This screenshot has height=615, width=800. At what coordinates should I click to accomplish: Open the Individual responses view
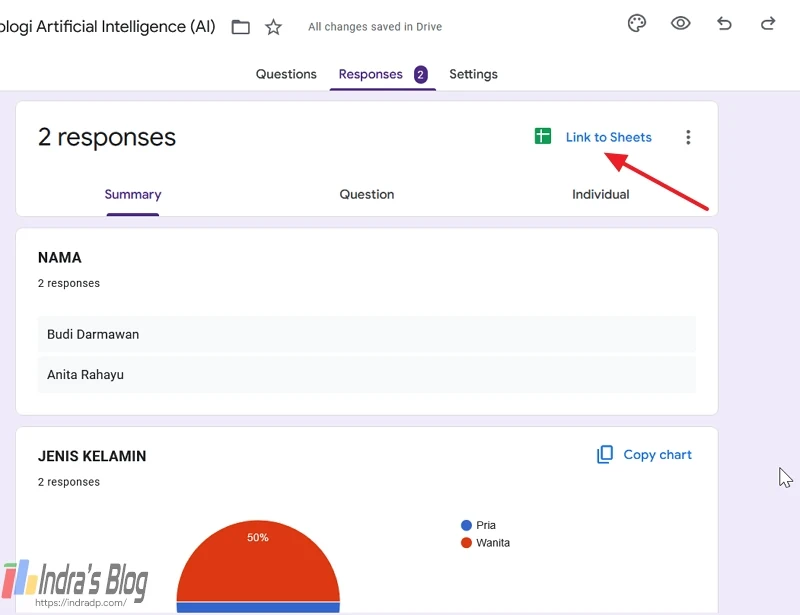pyautogui.click(x=600, y=194)
